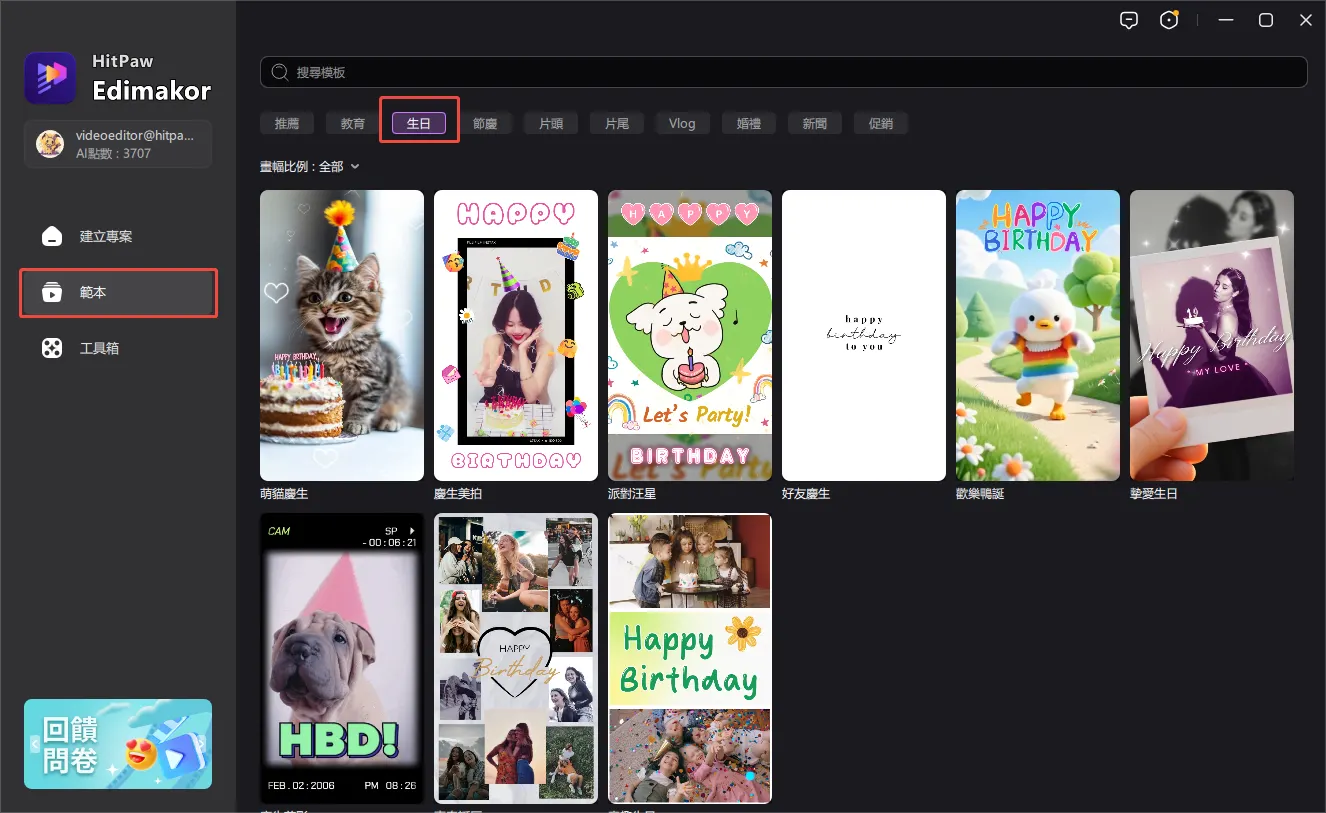Select the 歡樂鴨誕 duck birthday template
This screenshot has width=1326, height=813.
(1038, 336)
